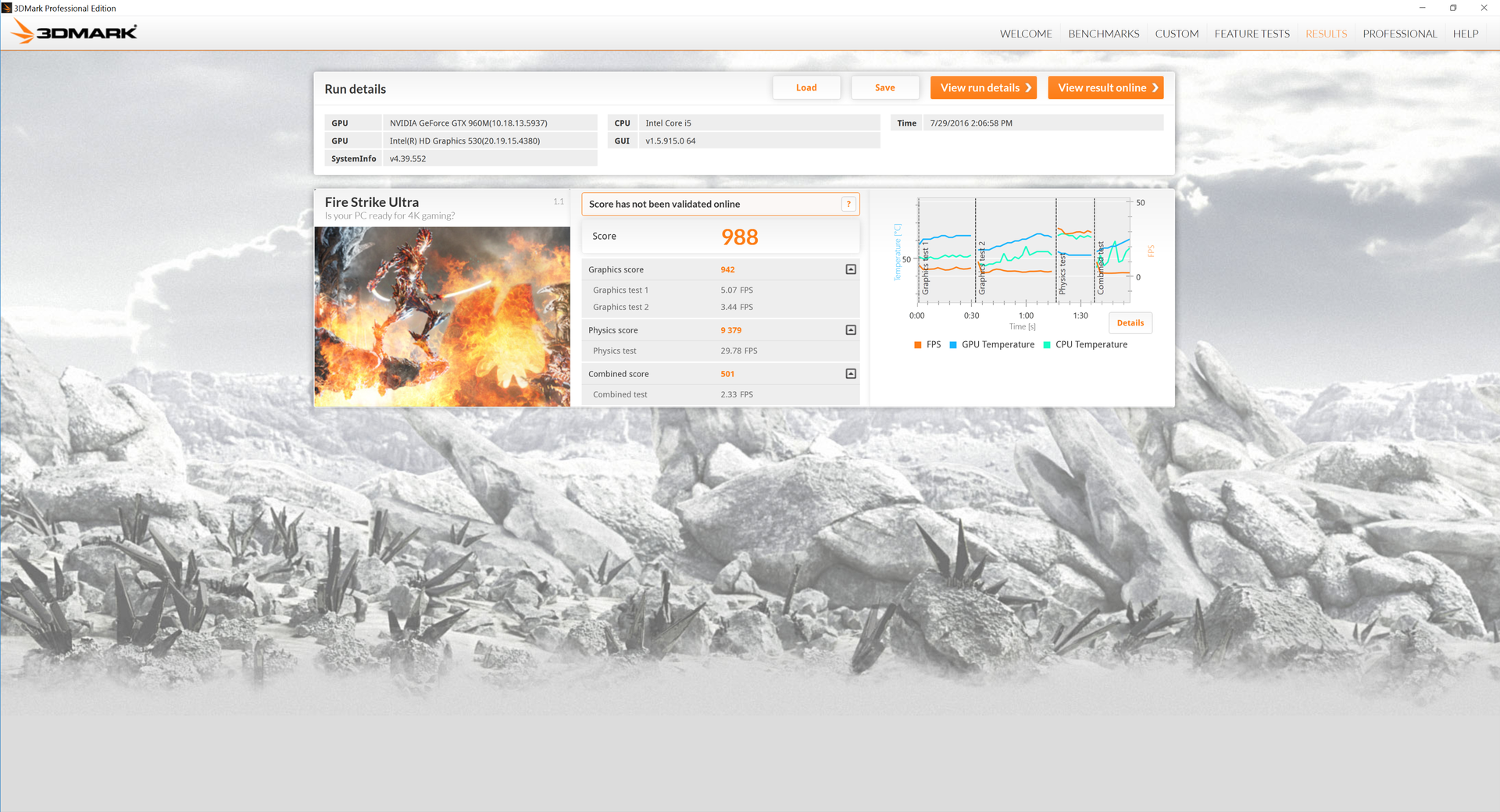Click the Physics score value 9 379
Viewport: 1500px width, 812px height.
(x=731, y=330)
